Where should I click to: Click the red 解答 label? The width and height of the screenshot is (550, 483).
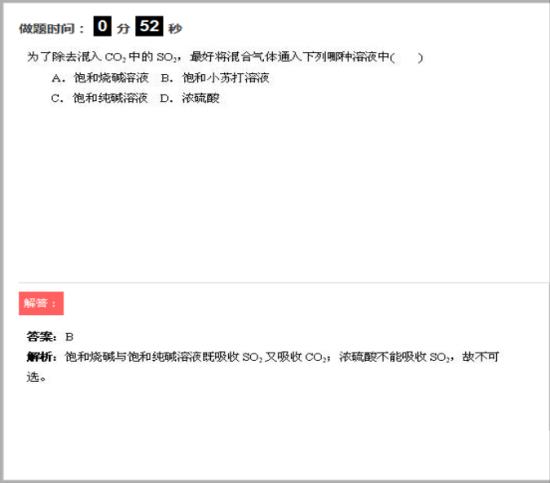pos(41,303)
